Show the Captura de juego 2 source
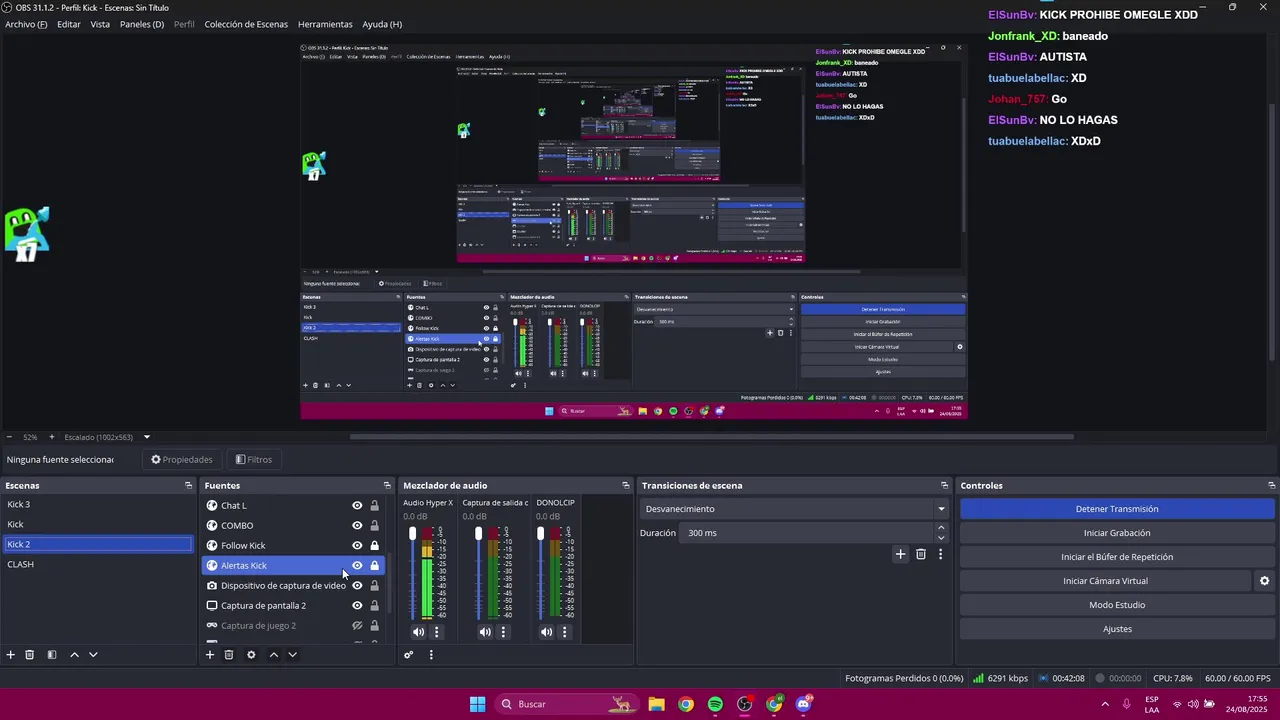Image resolution: width=1280 pixels, height=720 pixels. point(357,626)
